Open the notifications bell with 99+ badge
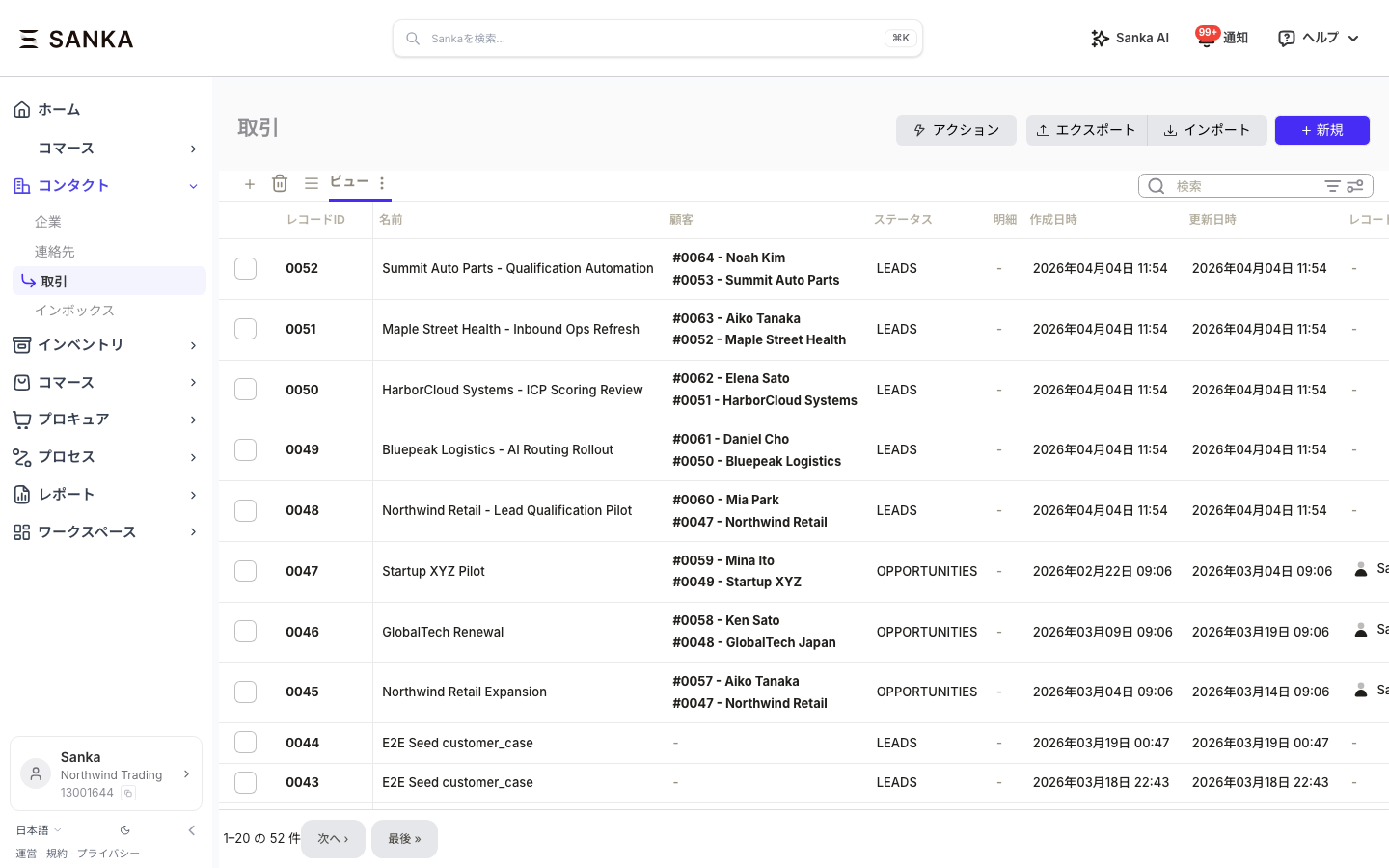Screen dimensions: 1389x868 [1221, 39]
